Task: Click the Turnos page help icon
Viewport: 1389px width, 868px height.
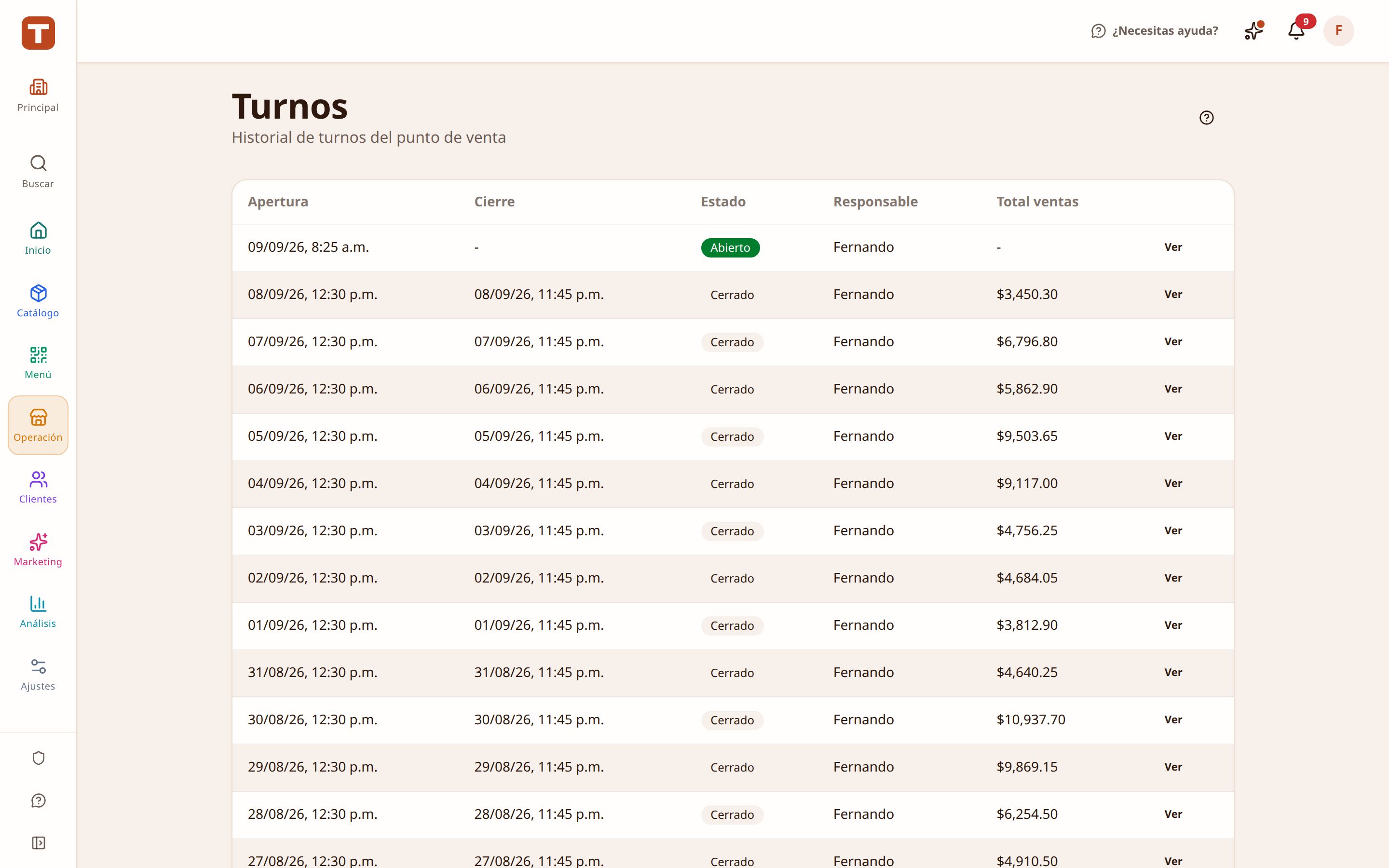Action: point(1207,118)
